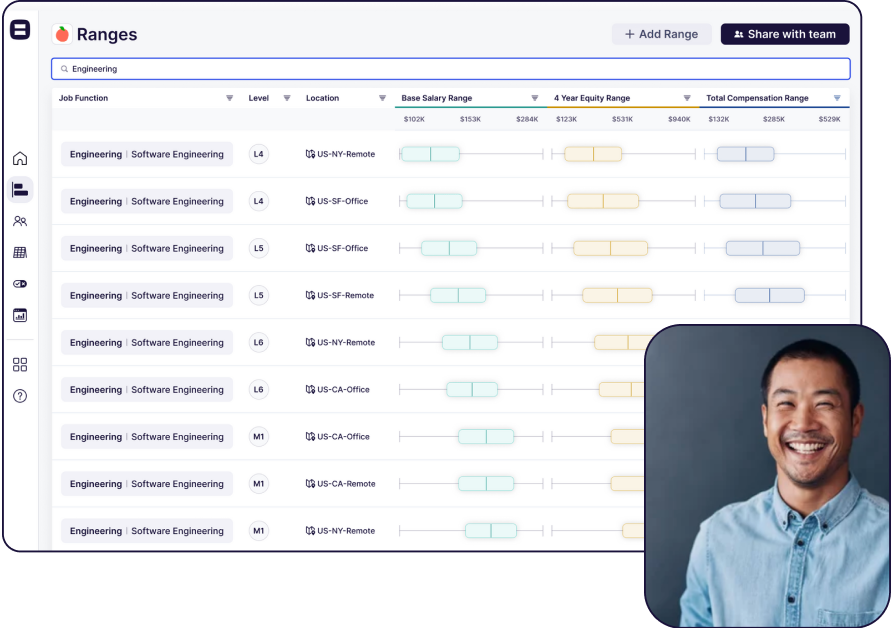Click the Share with team button
The image size is (891, 628).
(x=785, y=34)
